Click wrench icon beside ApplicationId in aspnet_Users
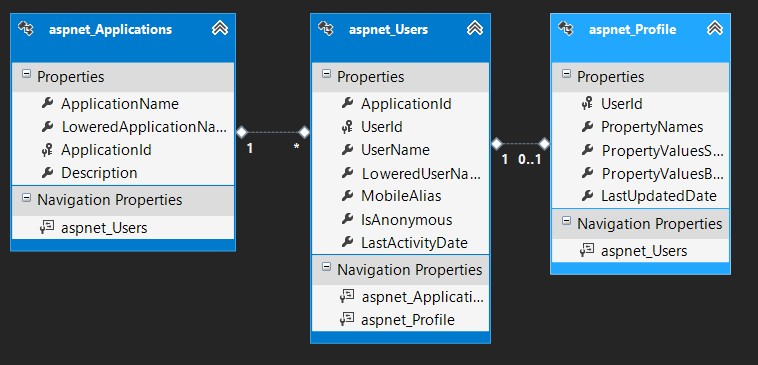The width and height of the screenshot is (758, 365). coord(347,103)
